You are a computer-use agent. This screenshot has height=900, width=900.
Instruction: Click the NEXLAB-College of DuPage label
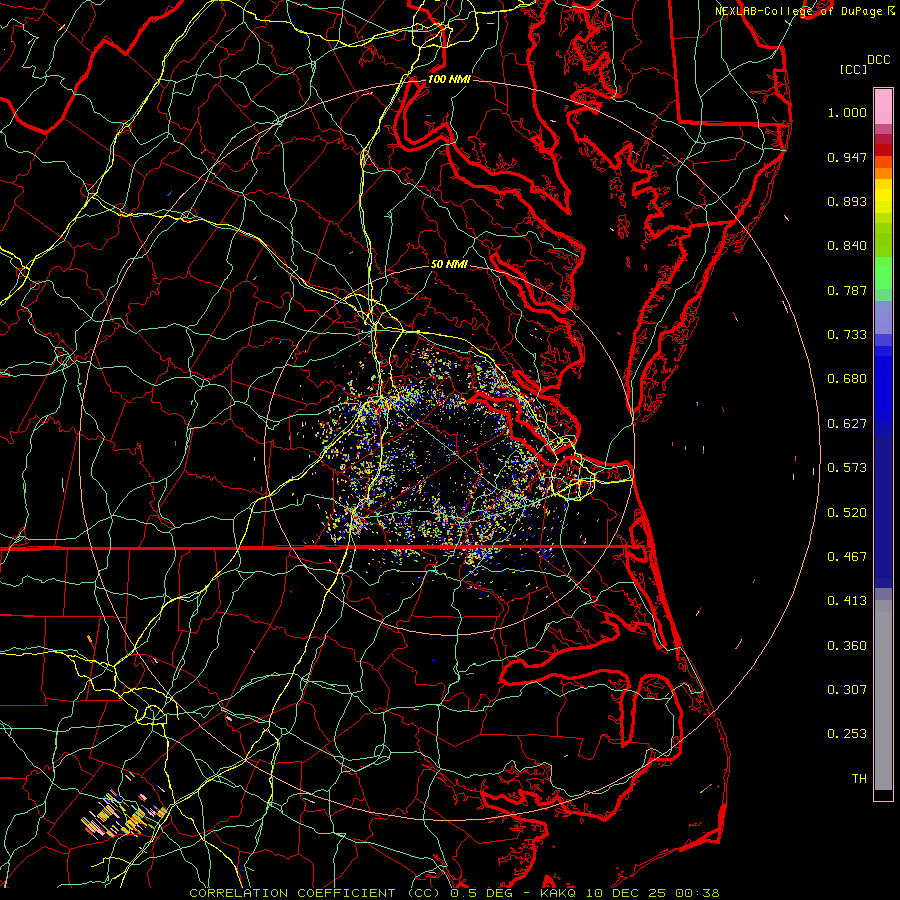(x=798, y=10)
